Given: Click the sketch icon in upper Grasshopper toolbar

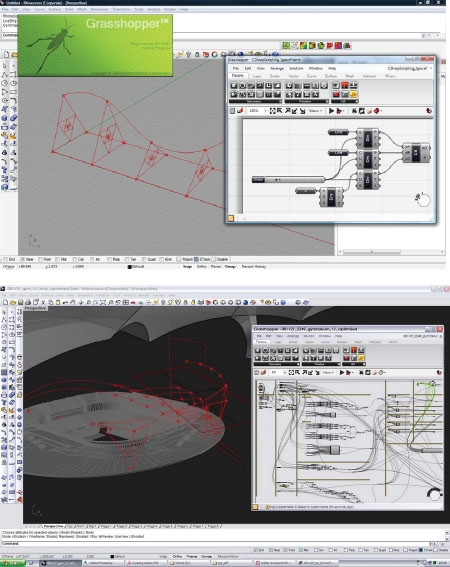Looking at the screenshot, I should [x=239, y=111].
